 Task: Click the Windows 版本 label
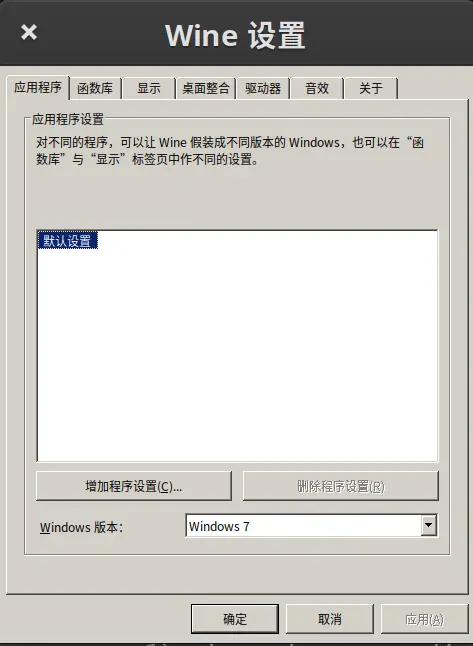pyautogui.click(x=82, y=527)
